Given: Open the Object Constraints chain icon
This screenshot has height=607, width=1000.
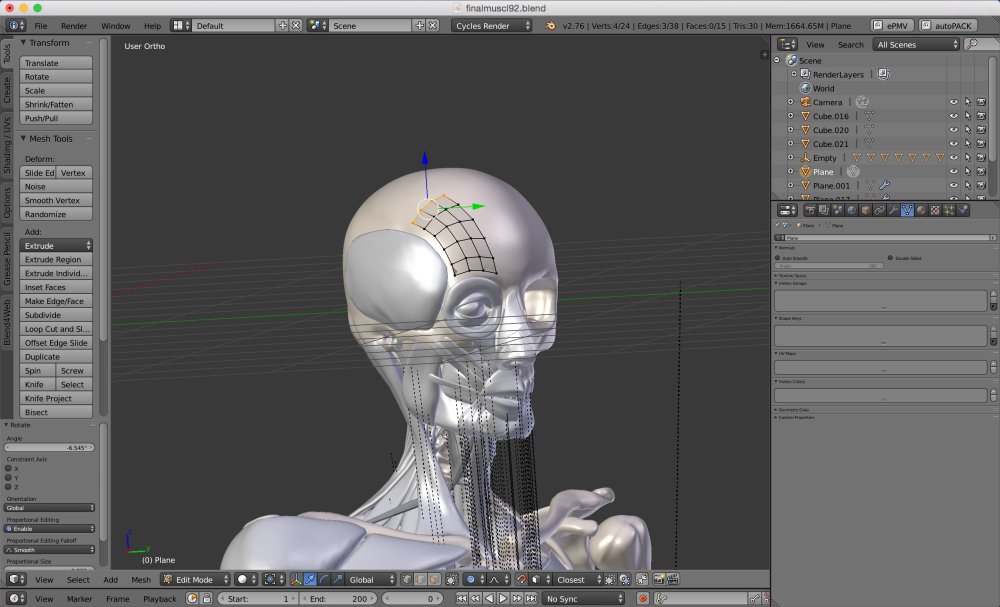Looking at the screenshot, I should point(879,210).
